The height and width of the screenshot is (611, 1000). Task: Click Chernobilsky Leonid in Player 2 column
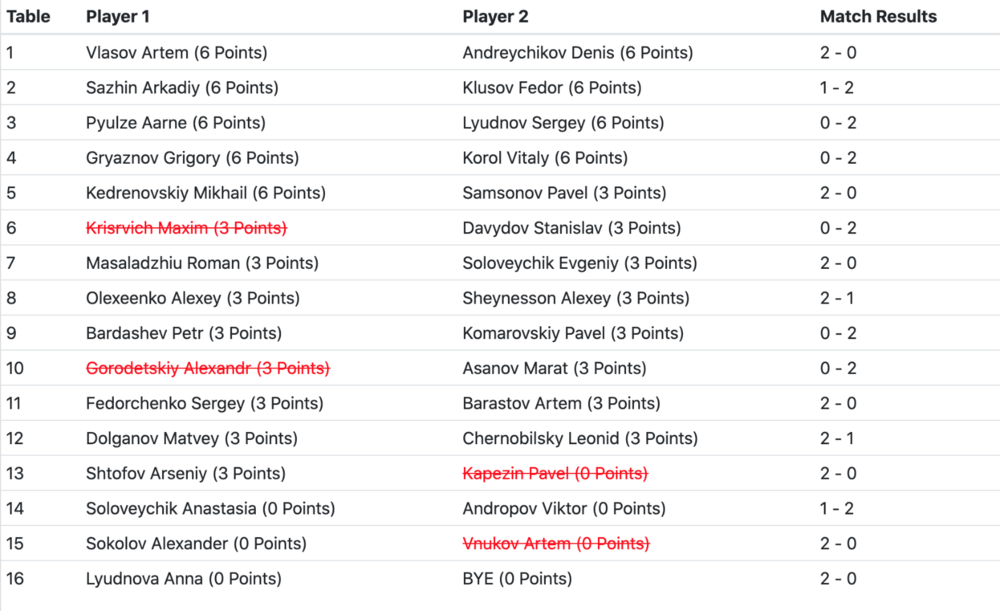pos(580,438)
